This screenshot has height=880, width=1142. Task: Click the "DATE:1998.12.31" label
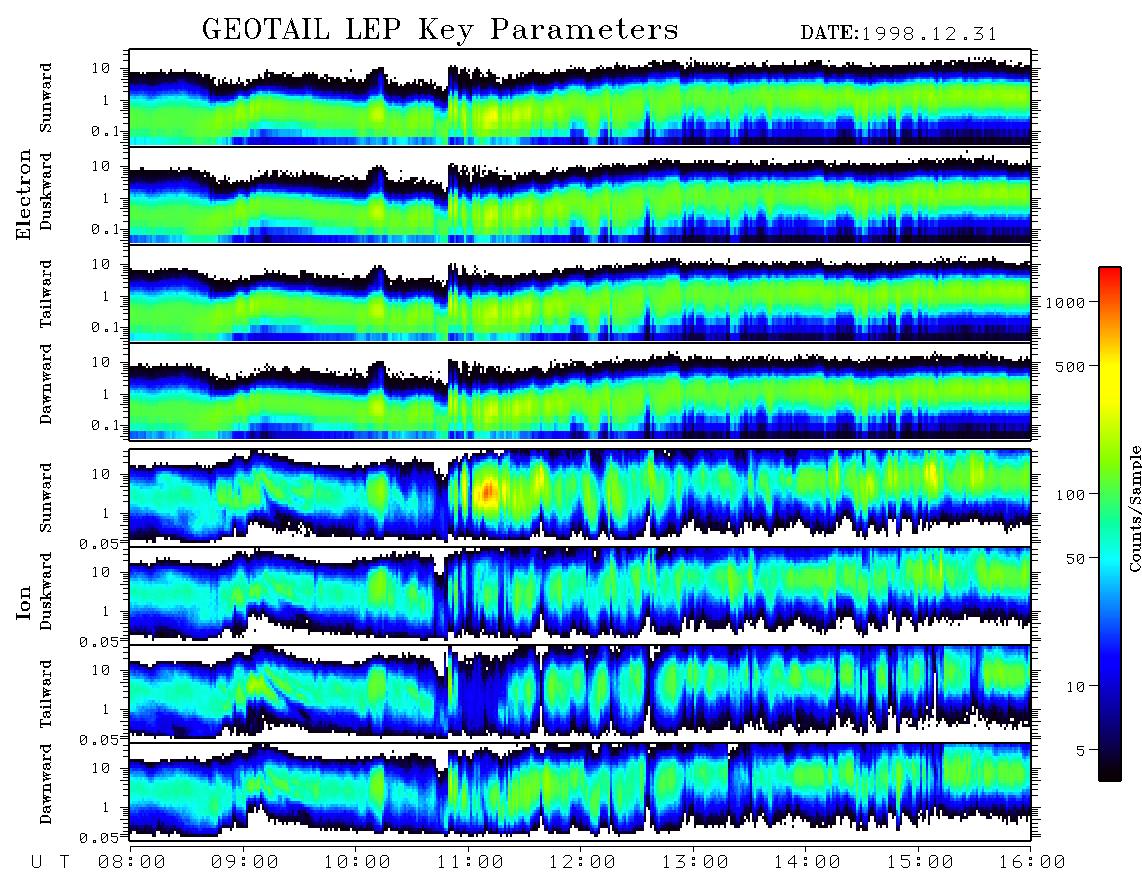click(x=899, y=33)
